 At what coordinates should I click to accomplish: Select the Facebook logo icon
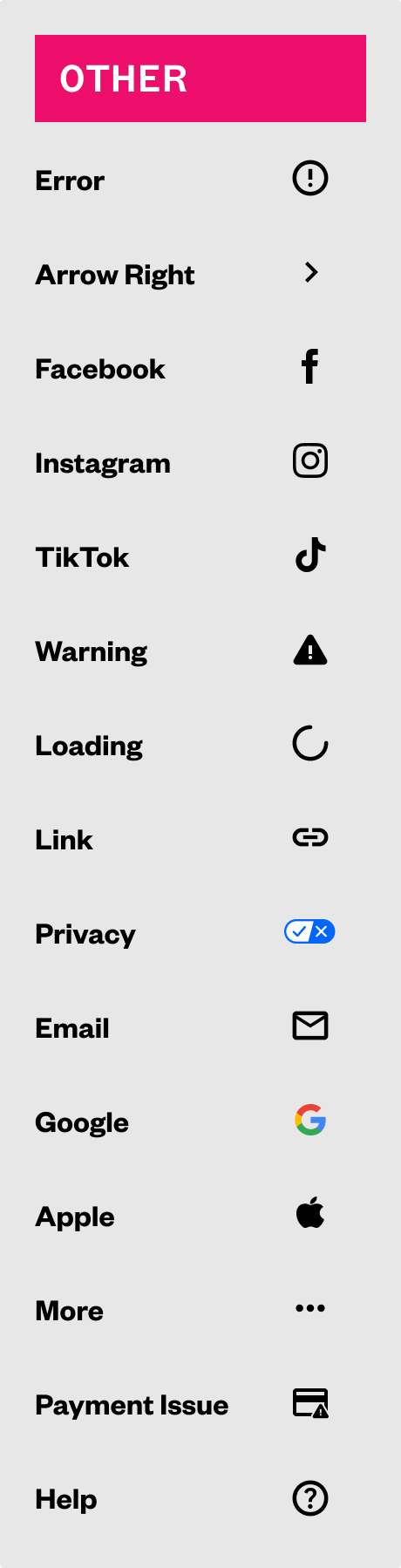pyautogui.click(x=310, y=366)
